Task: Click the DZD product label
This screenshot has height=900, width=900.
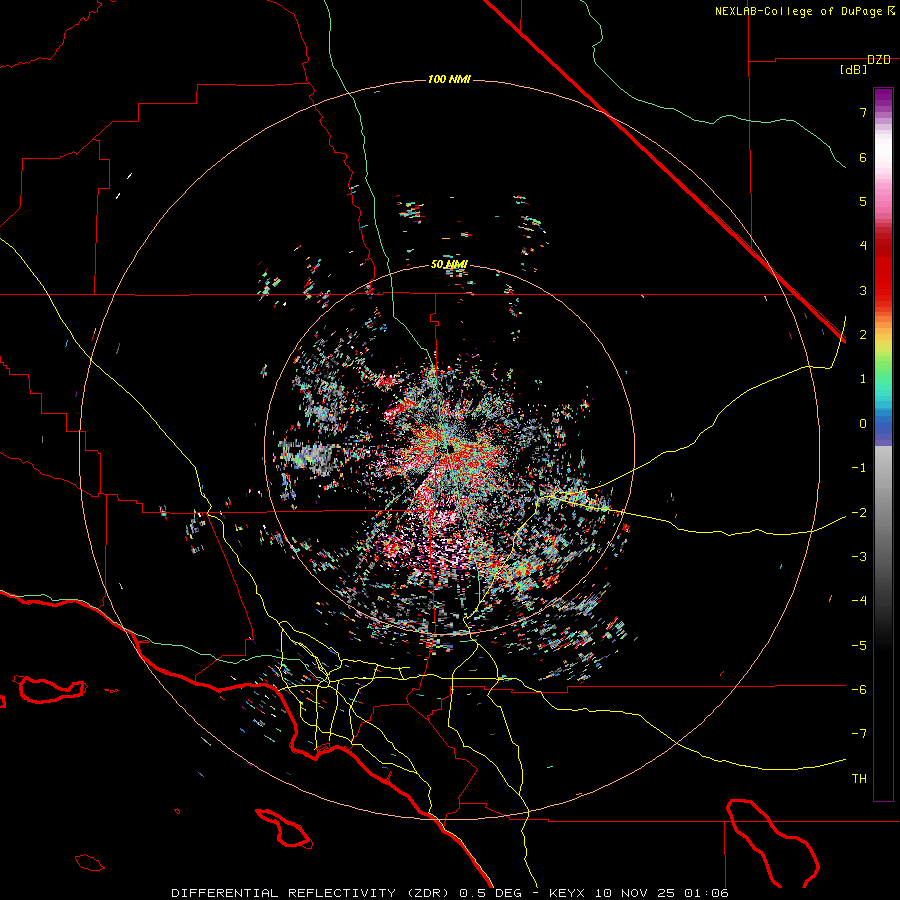Action: coord(879,60)
